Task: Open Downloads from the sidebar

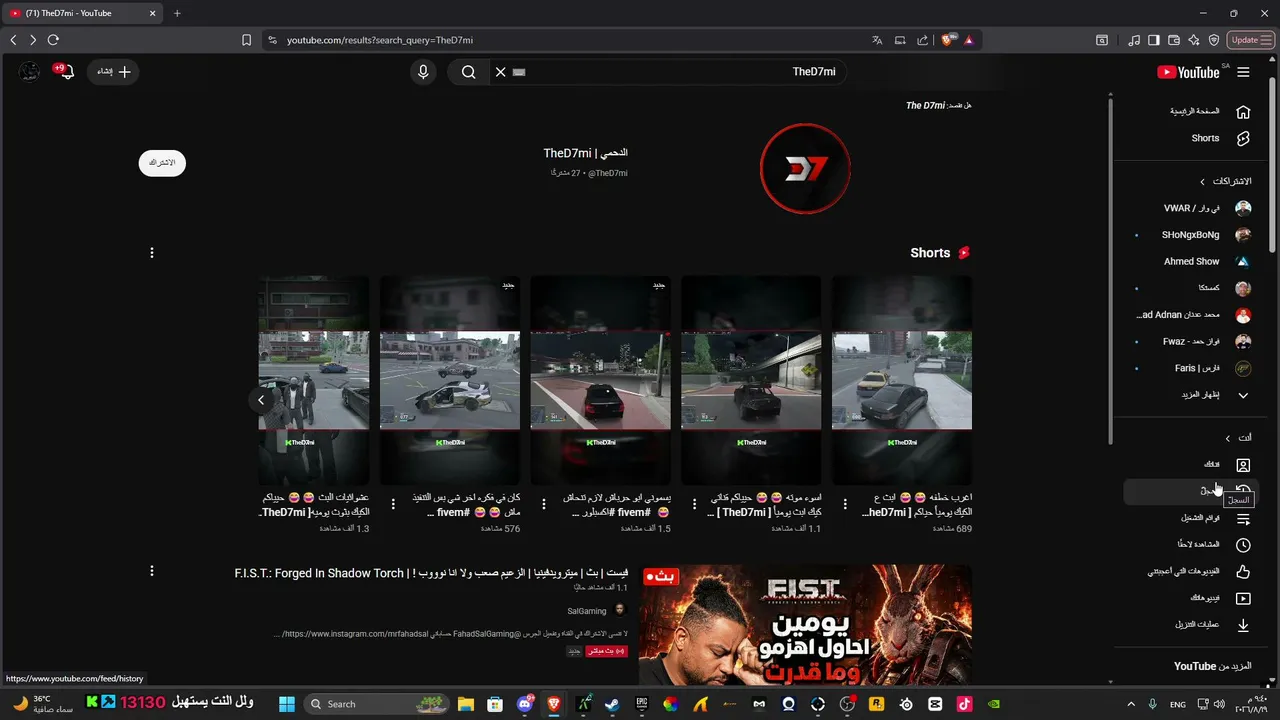Action: (1191, 625)
